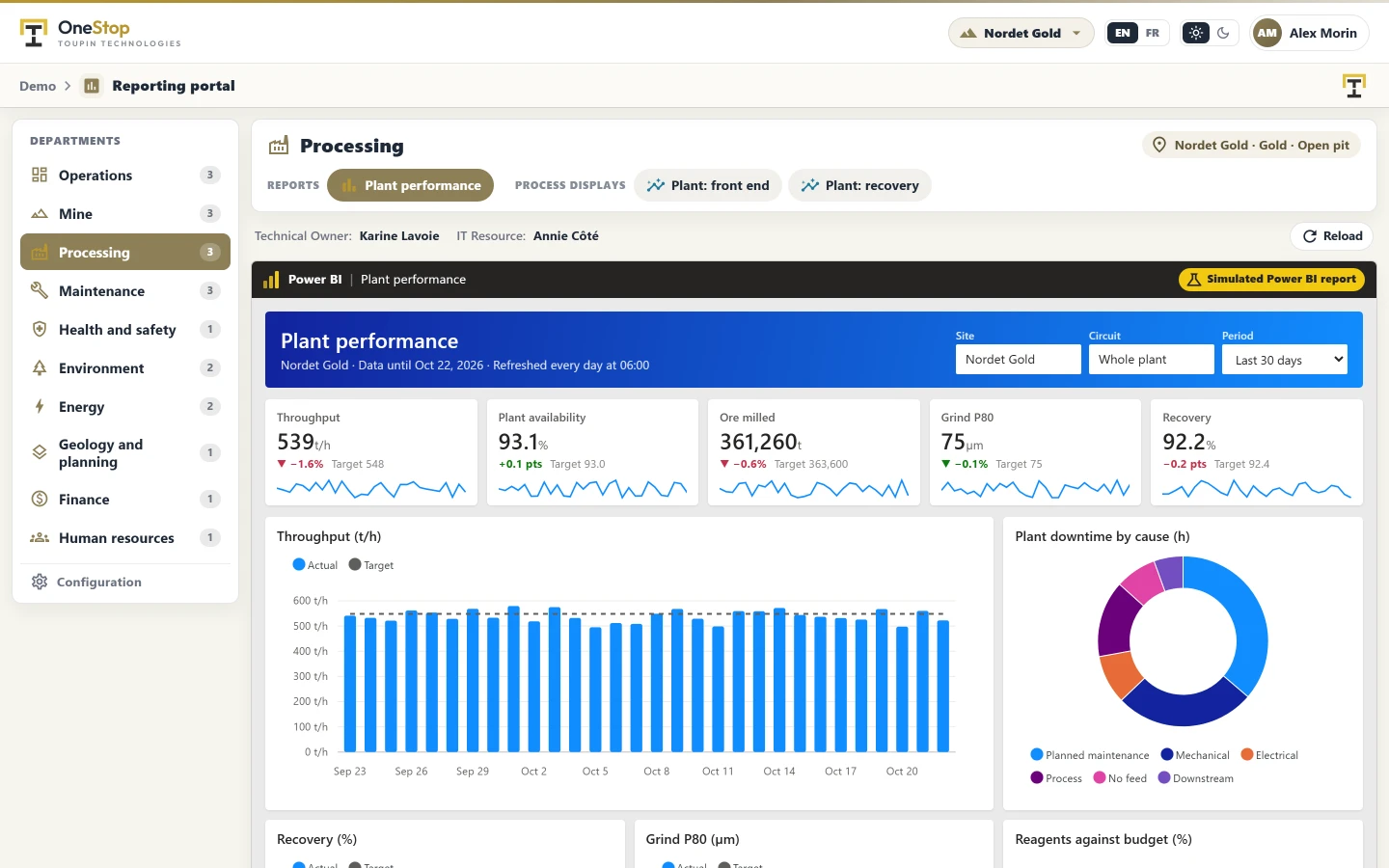Go to the Demo breadcrumb link
1389x868 pixels.
[x=38, y=86]
